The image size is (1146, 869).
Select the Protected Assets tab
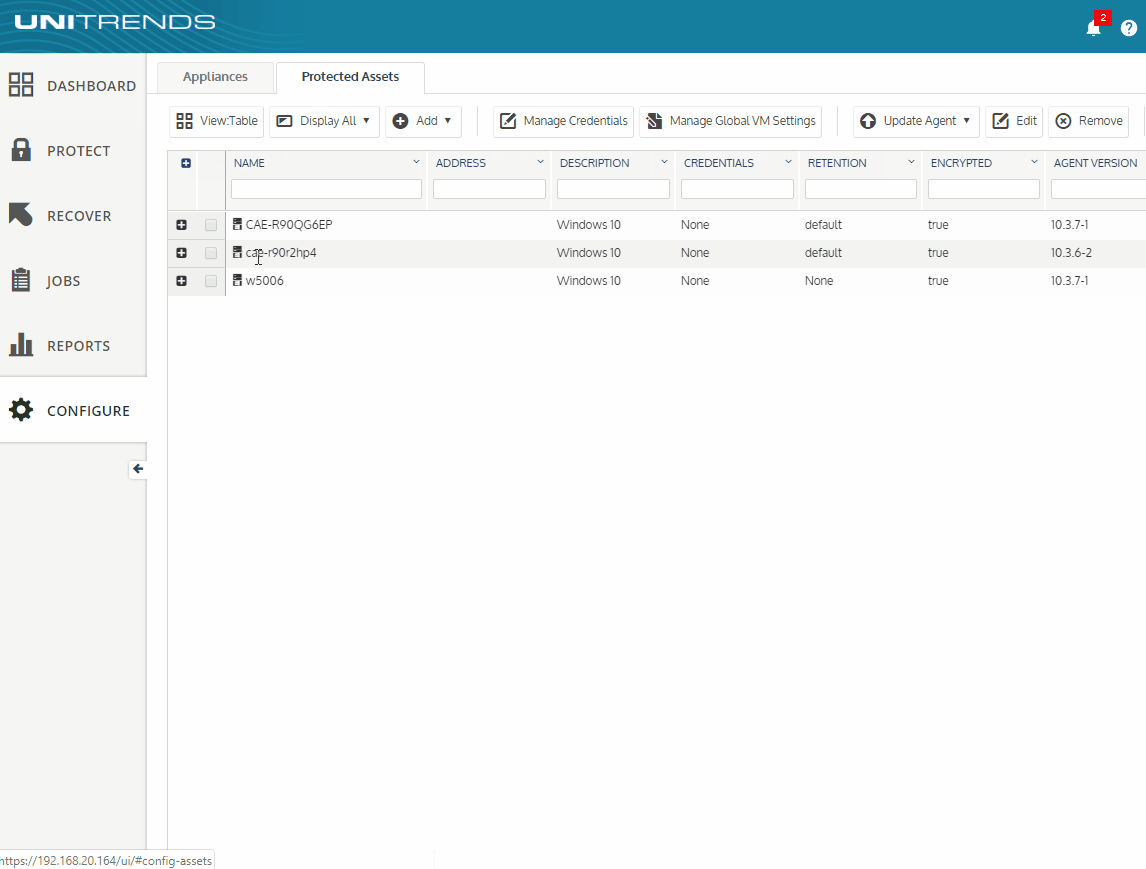350,77
